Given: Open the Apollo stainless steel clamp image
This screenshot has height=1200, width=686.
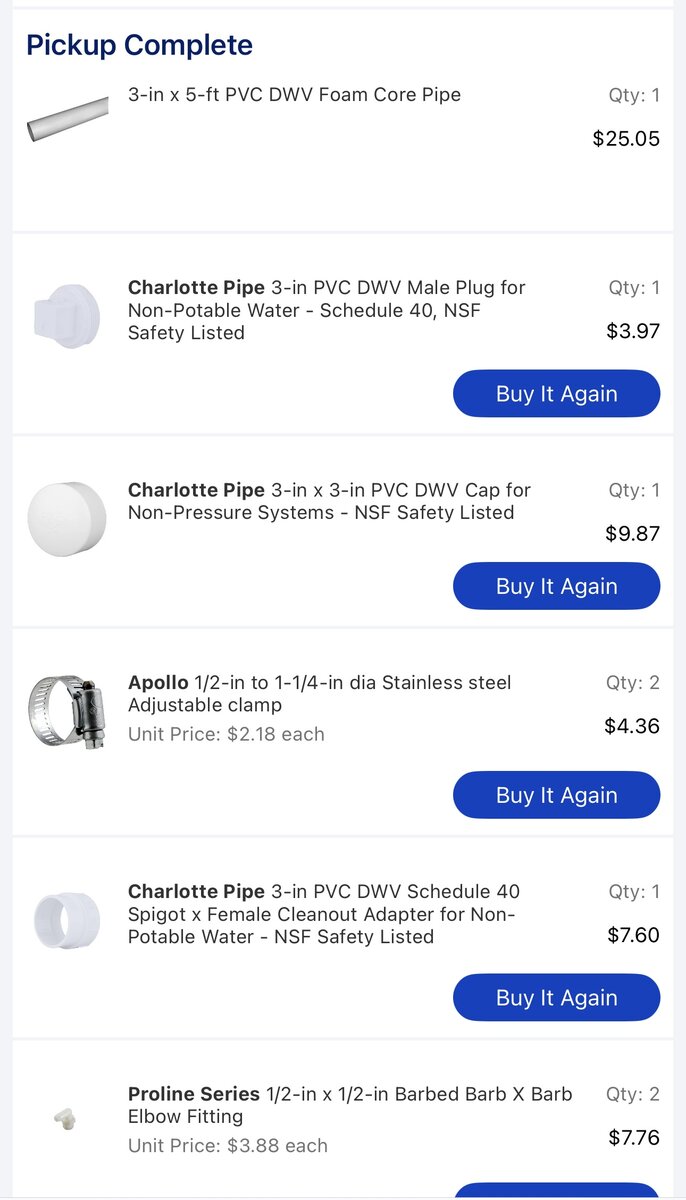Looking at the screenshot, I should tap(67, 713).
